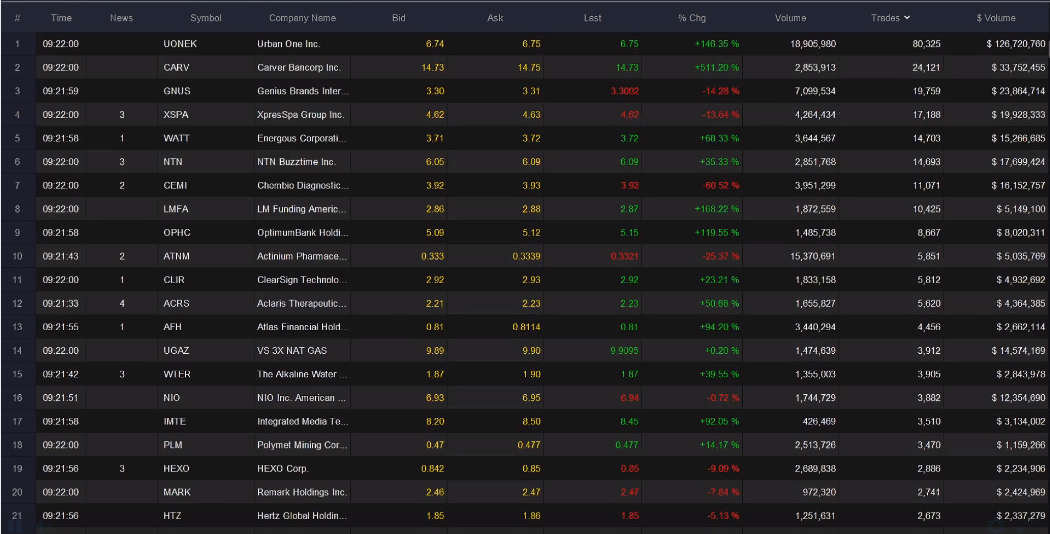Sort by Symbol column header
Screen dimensions: 1050x534
206,18
